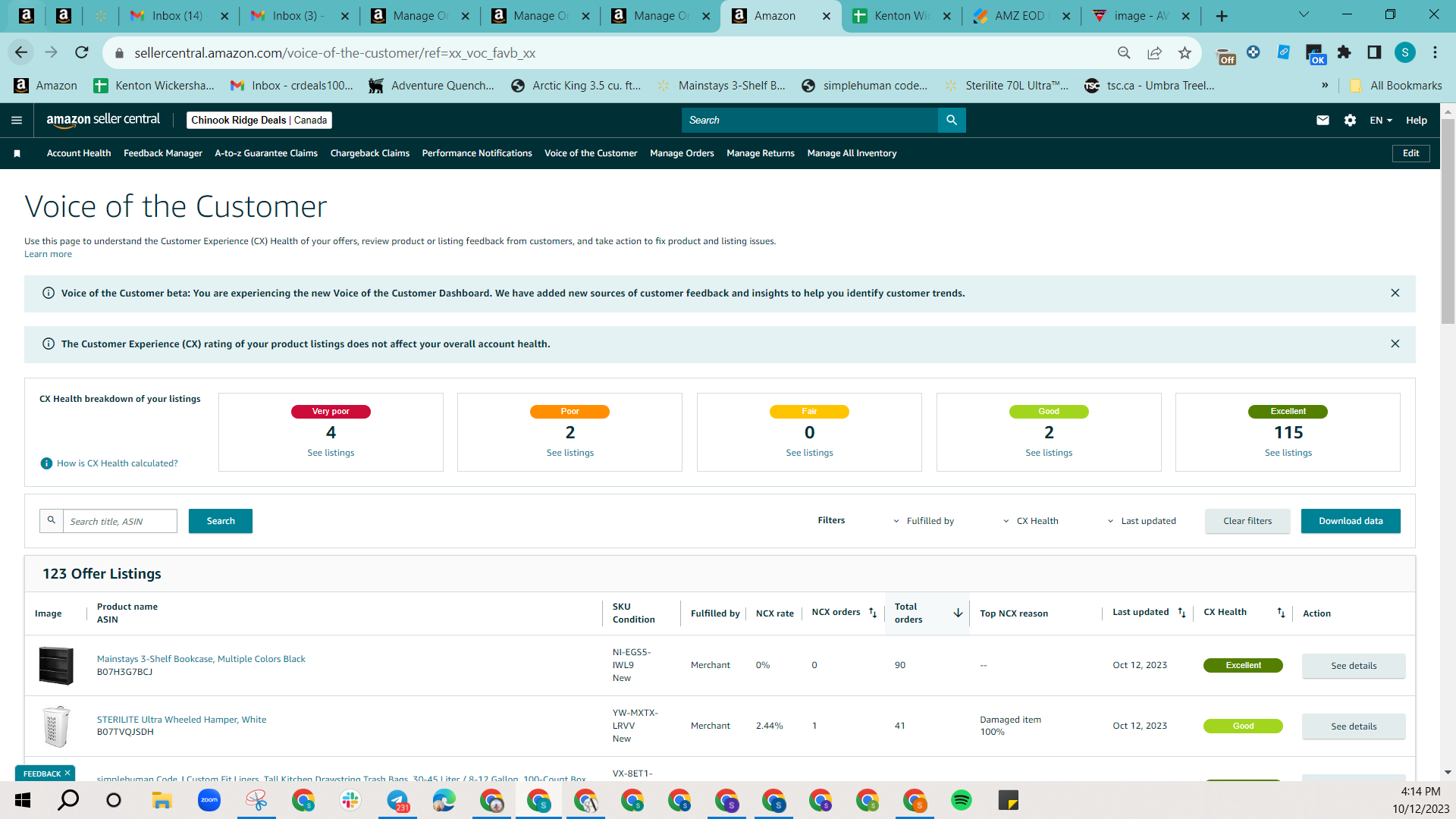See listings under Poor
The width and height of the screenshot is (1456, 819).
pyautogui.click(x=570, y=453)
